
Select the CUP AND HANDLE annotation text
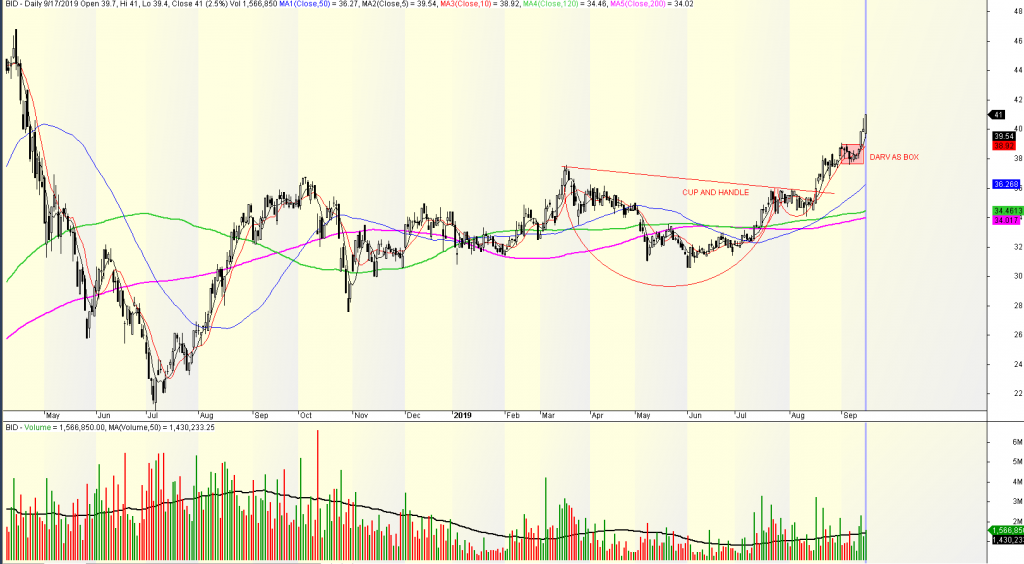tap(714, 192)
